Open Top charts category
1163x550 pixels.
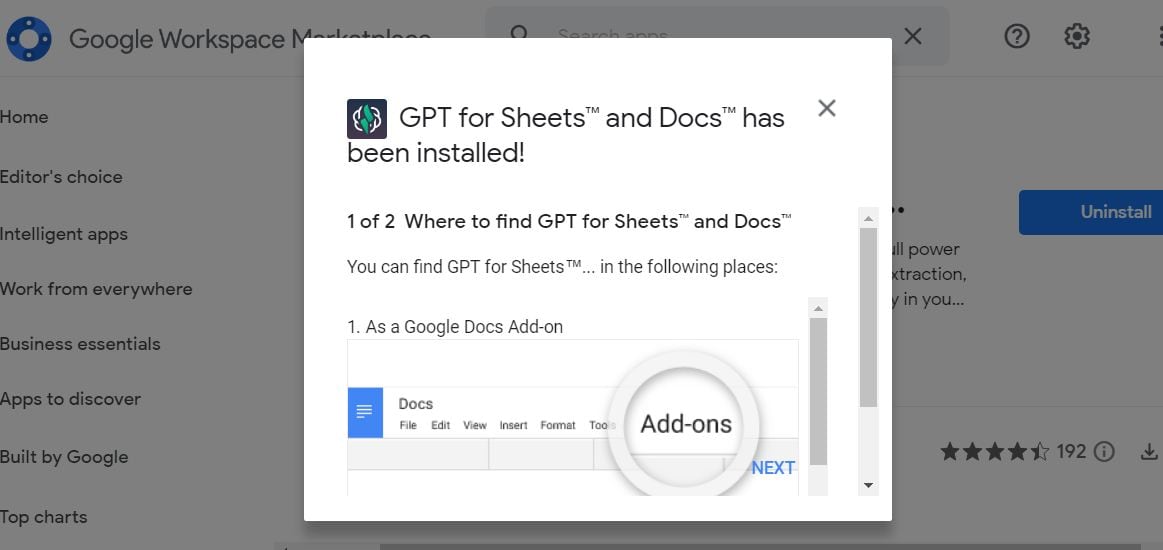44,517
